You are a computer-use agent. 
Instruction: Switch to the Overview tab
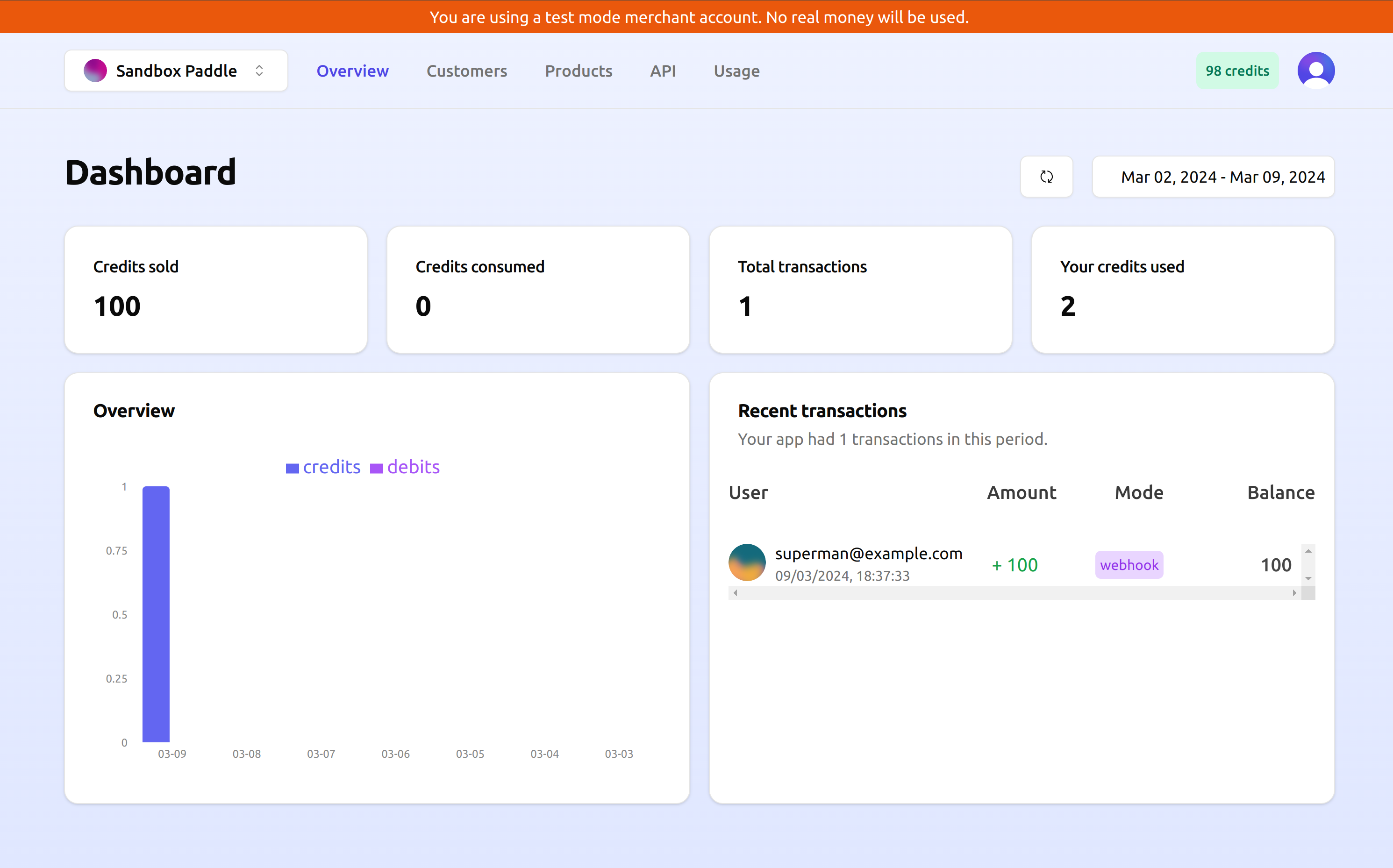[x=352, y=71]
